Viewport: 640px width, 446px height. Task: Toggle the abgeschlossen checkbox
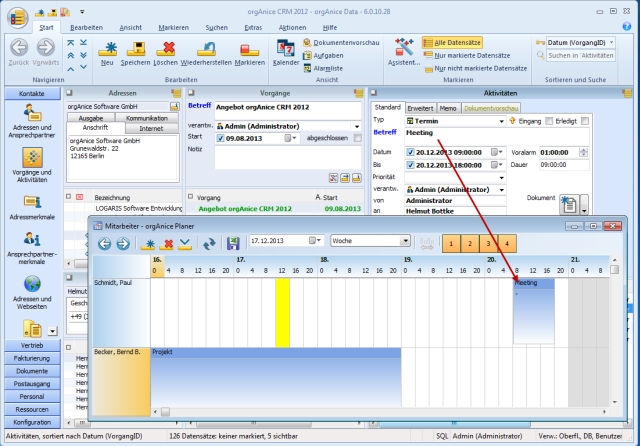358,138
